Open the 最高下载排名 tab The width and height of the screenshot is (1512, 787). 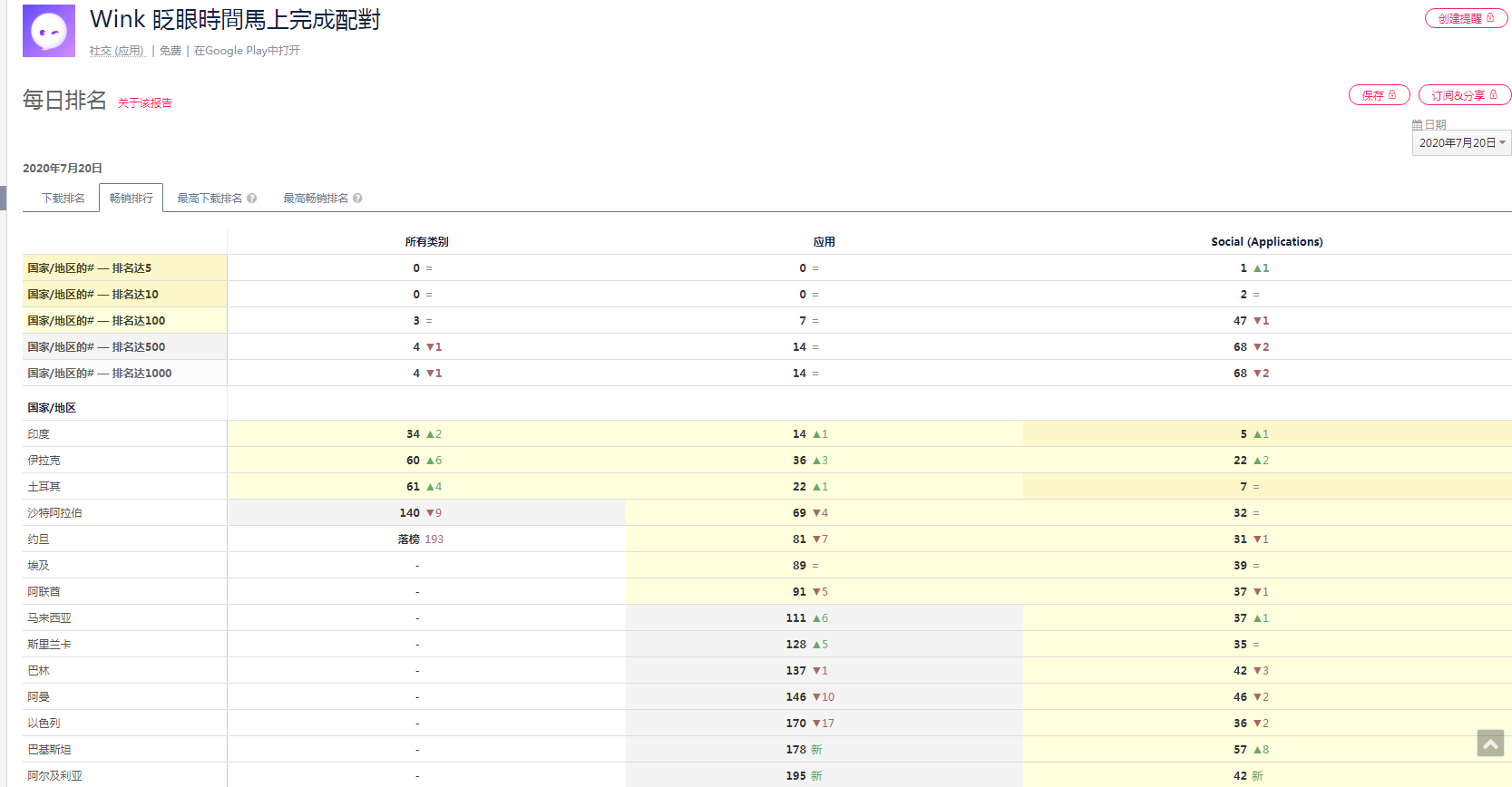pos(210,199)
